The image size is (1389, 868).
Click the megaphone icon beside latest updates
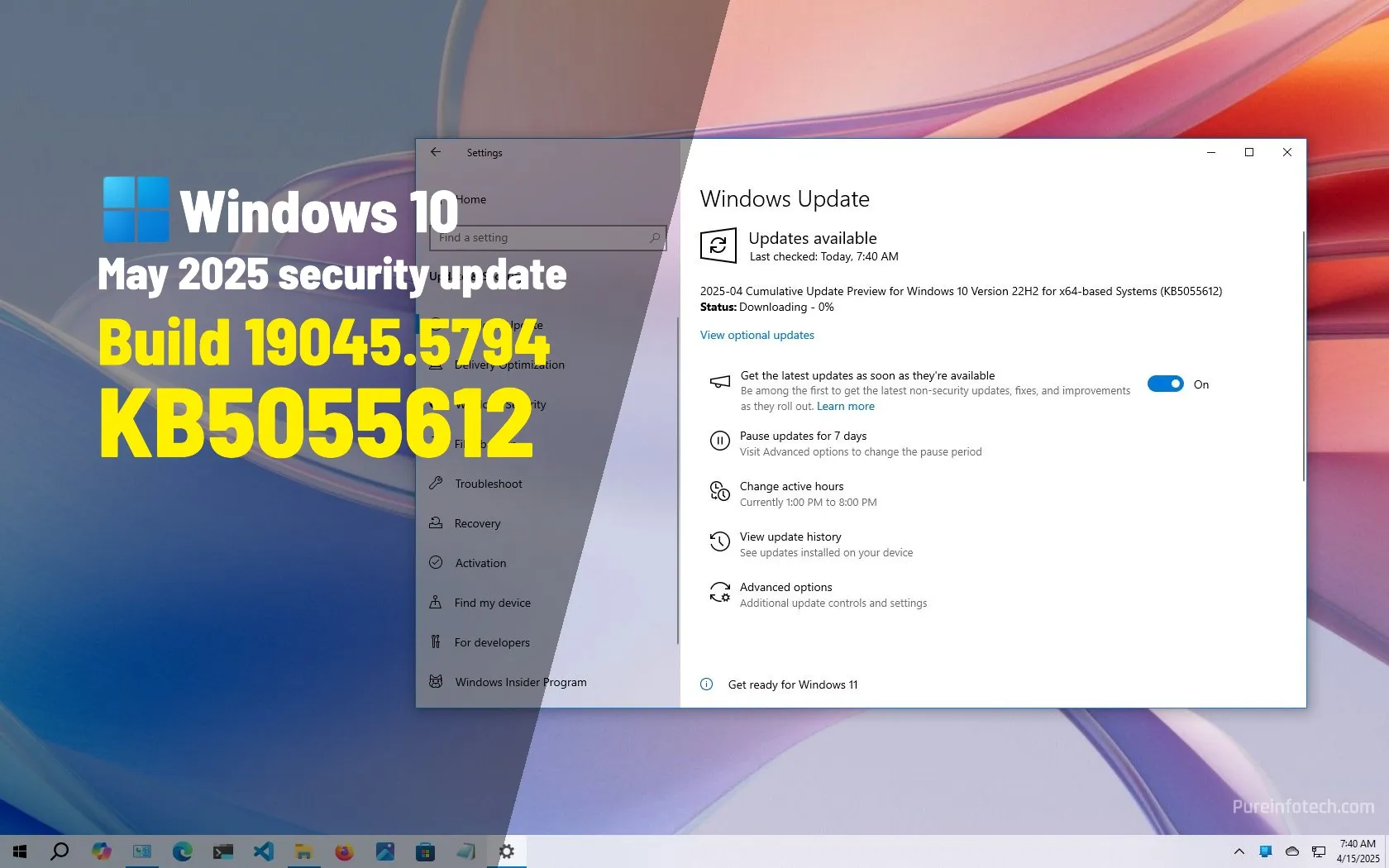pos(720,382)
